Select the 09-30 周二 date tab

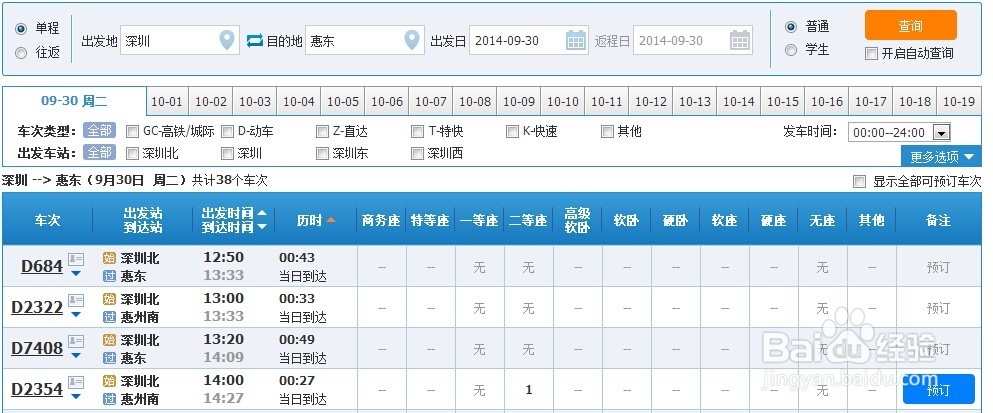point(74,101)
